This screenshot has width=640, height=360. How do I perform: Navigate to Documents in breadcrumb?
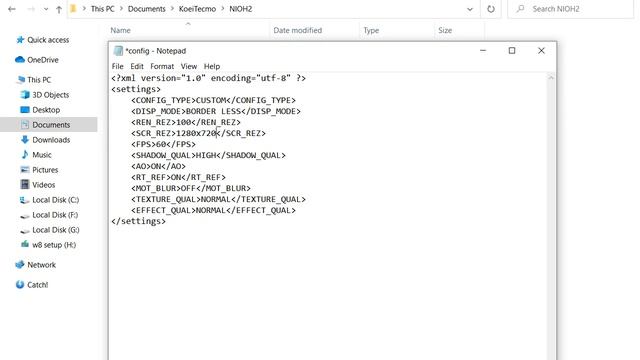pos(147,9)
